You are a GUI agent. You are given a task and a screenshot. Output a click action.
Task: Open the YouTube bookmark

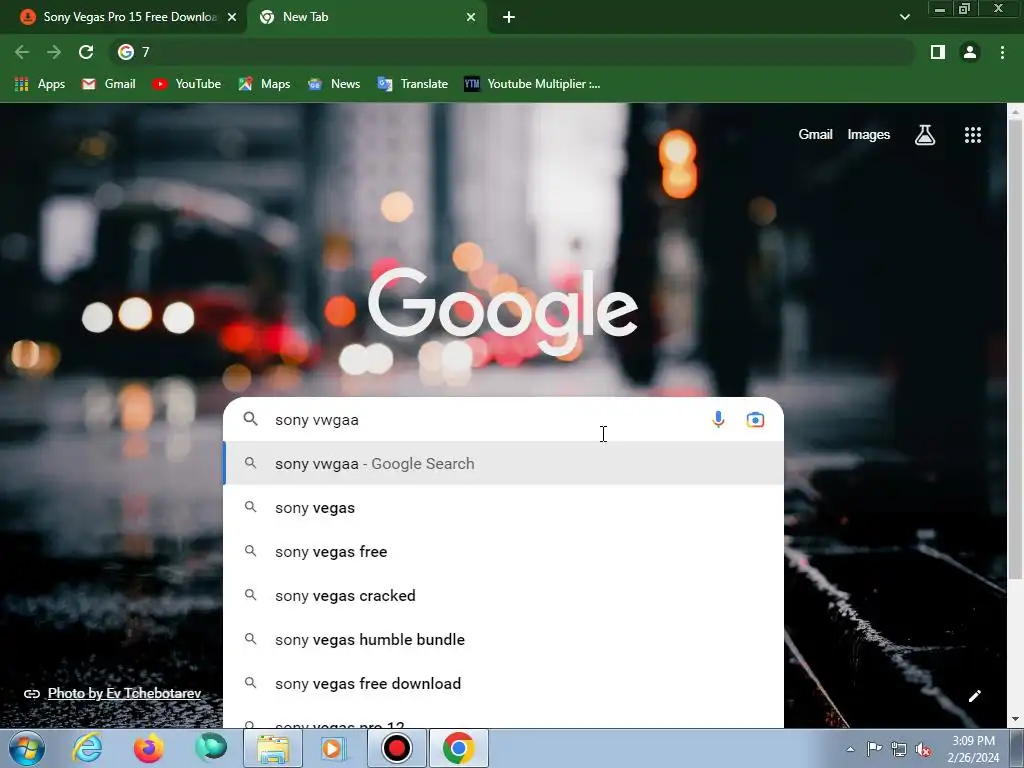pyautogui.click(x=187, y=84)
